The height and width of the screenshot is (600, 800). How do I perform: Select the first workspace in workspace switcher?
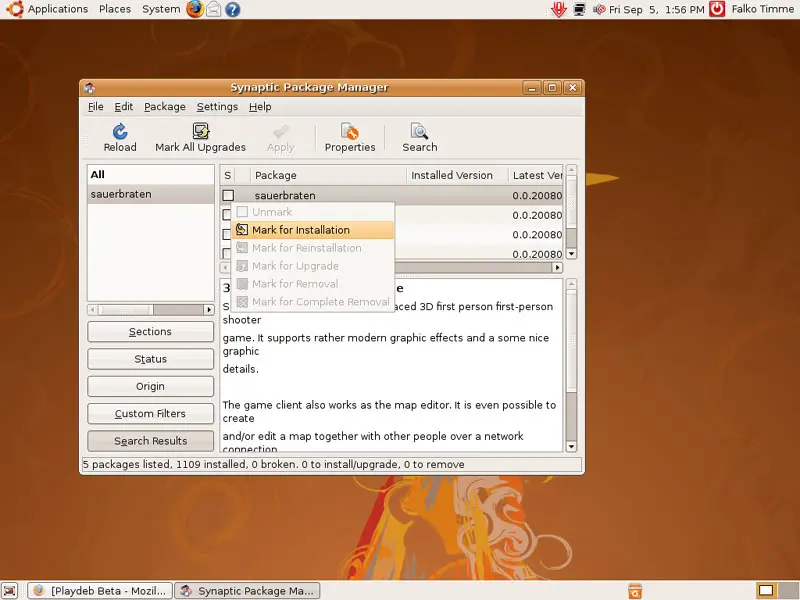click(765, 590)
